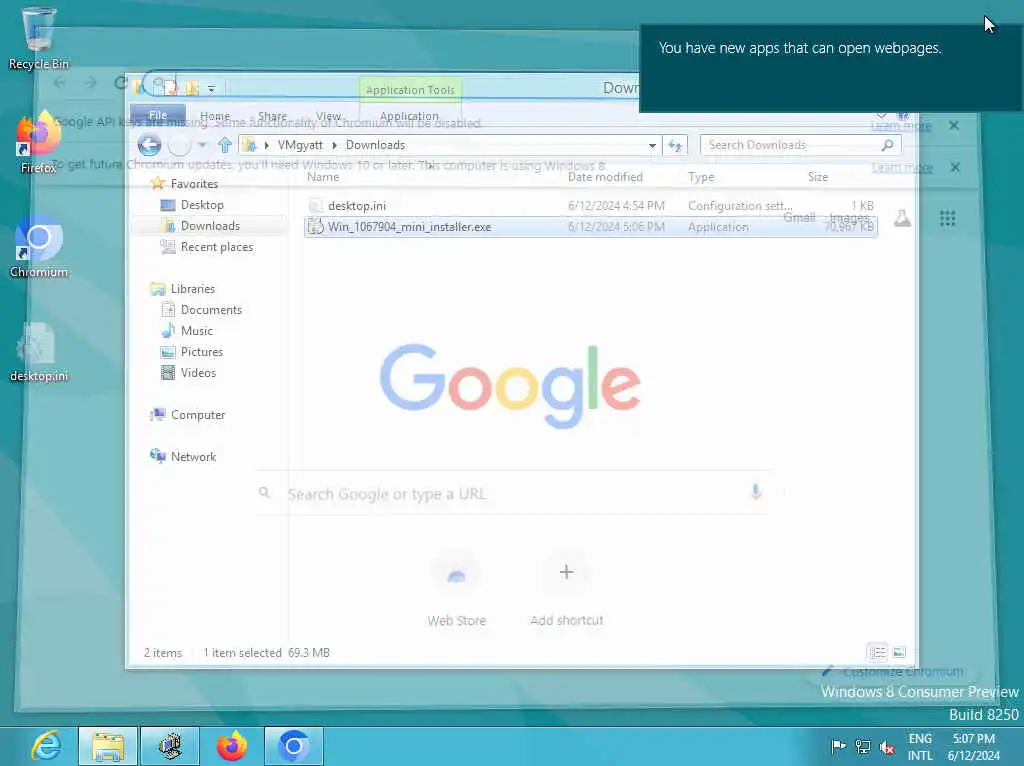Select Computer in navigation pane

(x=198, y=414)
